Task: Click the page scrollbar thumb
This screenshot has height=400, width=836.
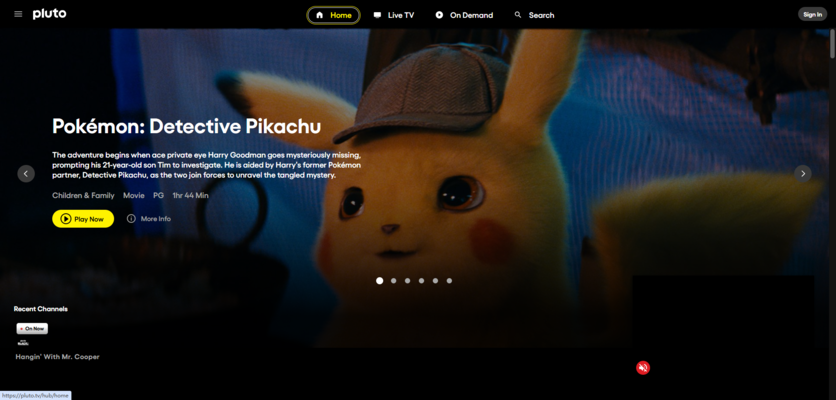Action: tap(833, 44)
